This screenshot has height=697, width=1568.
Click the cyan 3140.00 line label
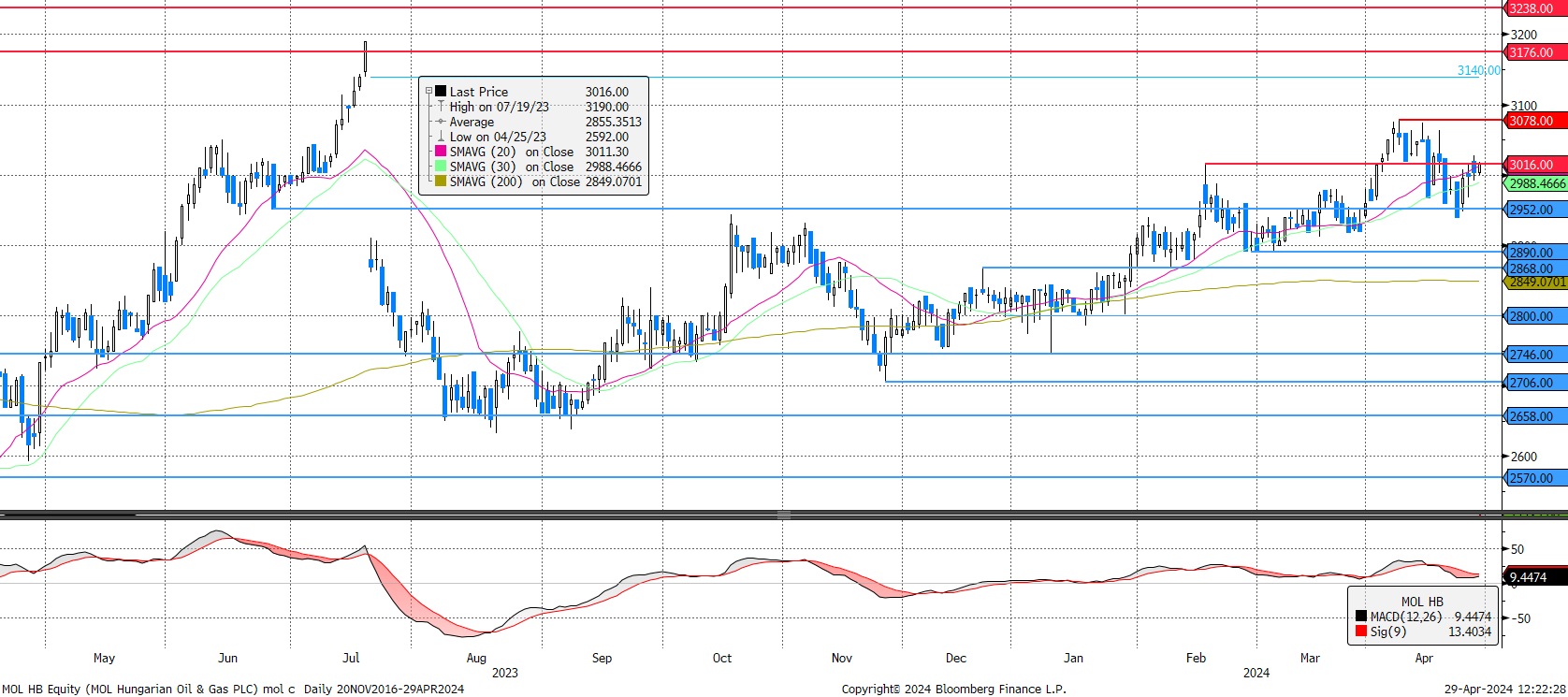click(x=1479, y=70)
